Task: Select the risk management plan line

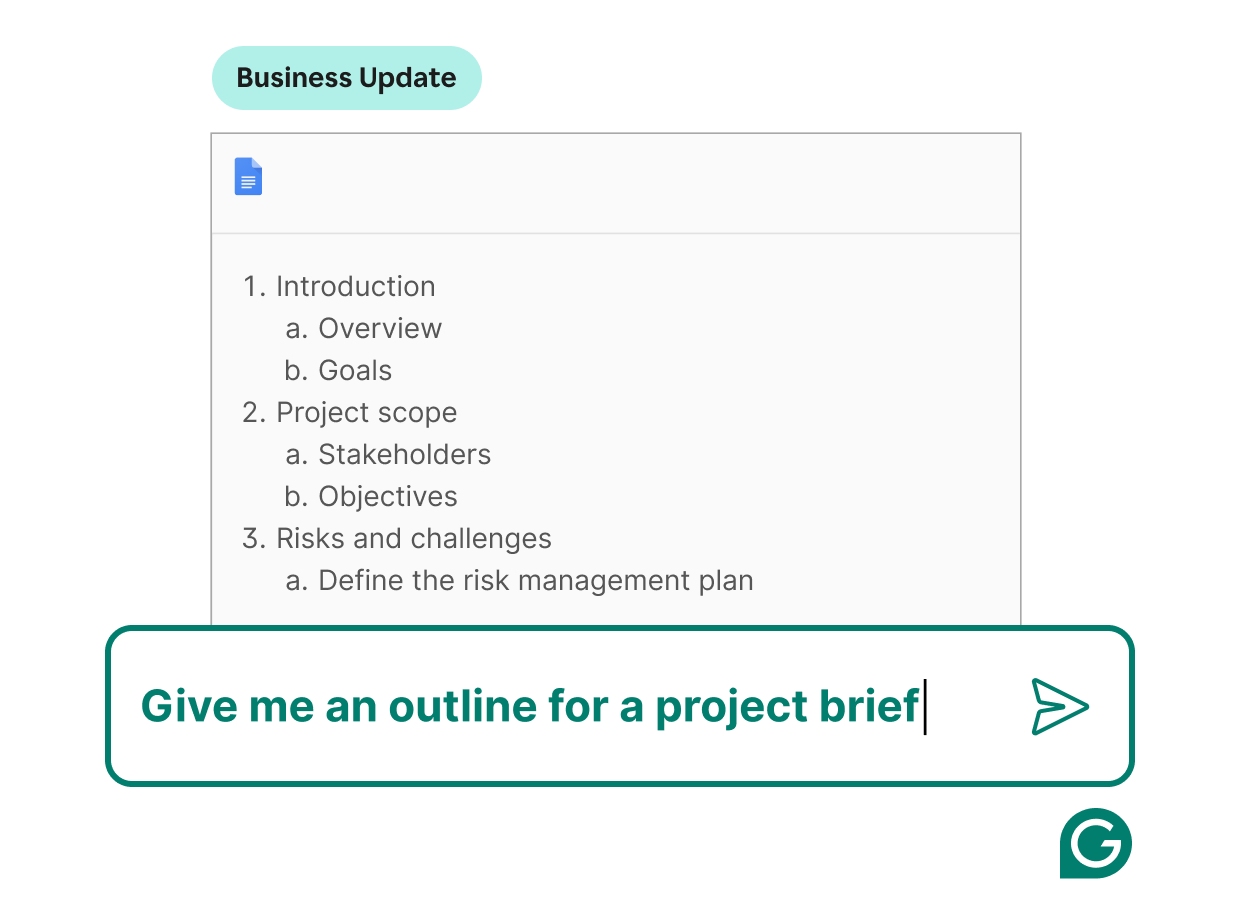Action: (x=535, y=580)
